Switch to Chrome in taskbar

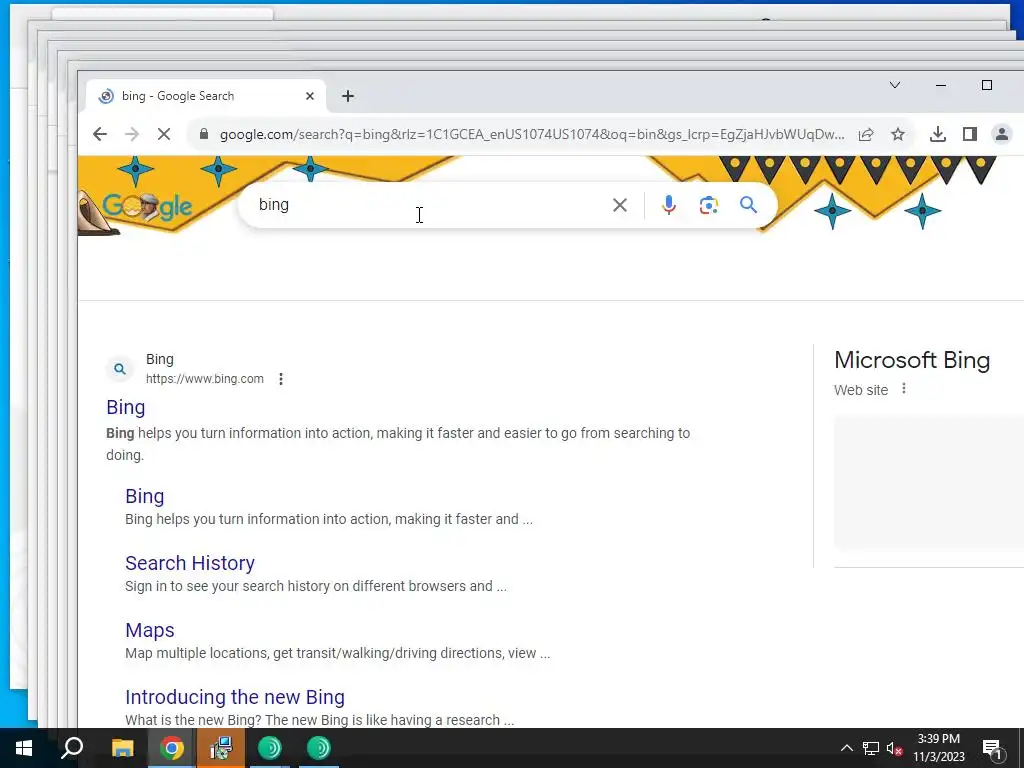coord(172,748)
